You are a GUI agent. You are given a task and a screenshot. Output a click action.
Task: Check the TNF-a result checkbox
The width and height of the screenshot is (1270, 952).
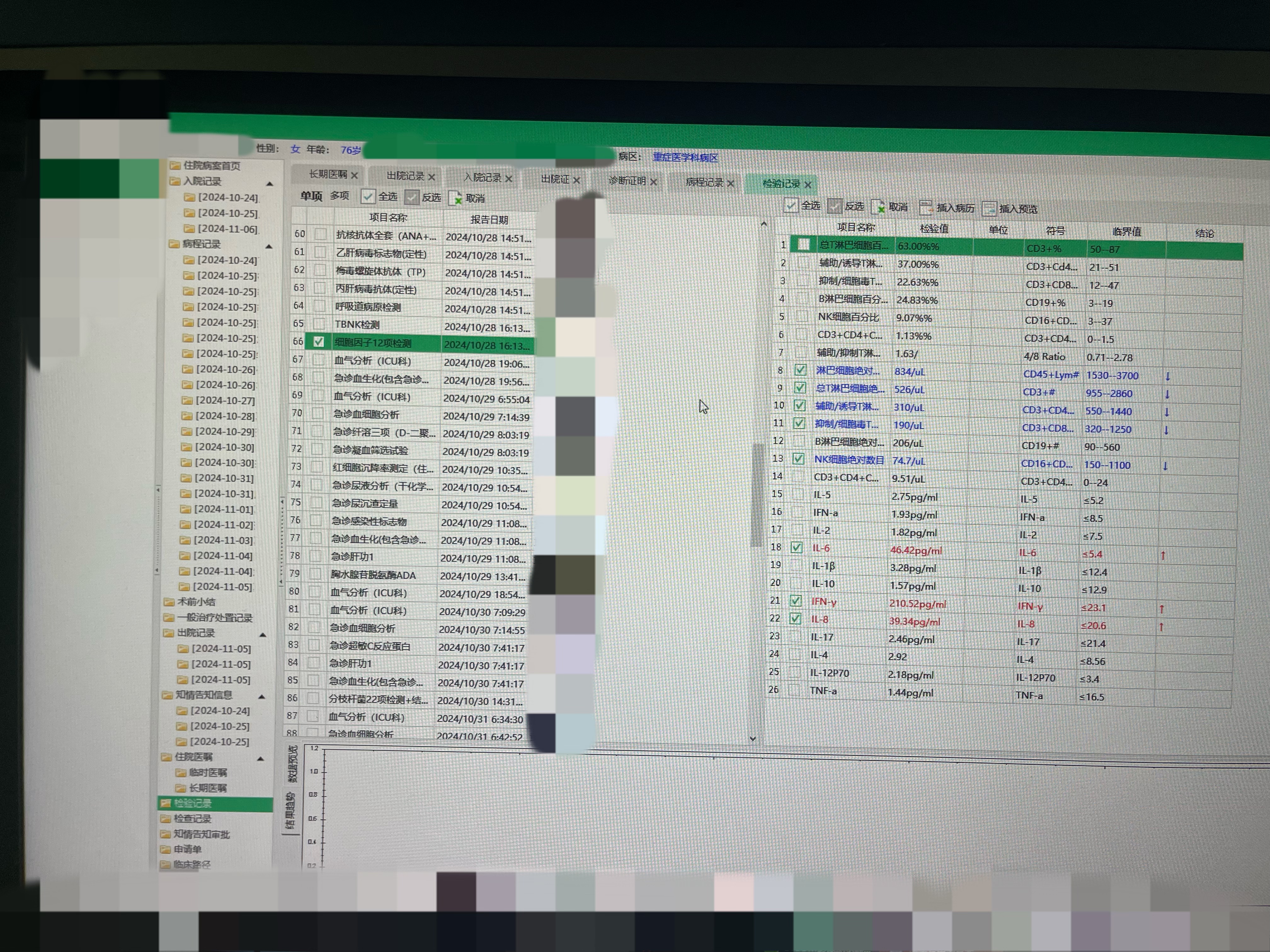click(x=793, y=690)
